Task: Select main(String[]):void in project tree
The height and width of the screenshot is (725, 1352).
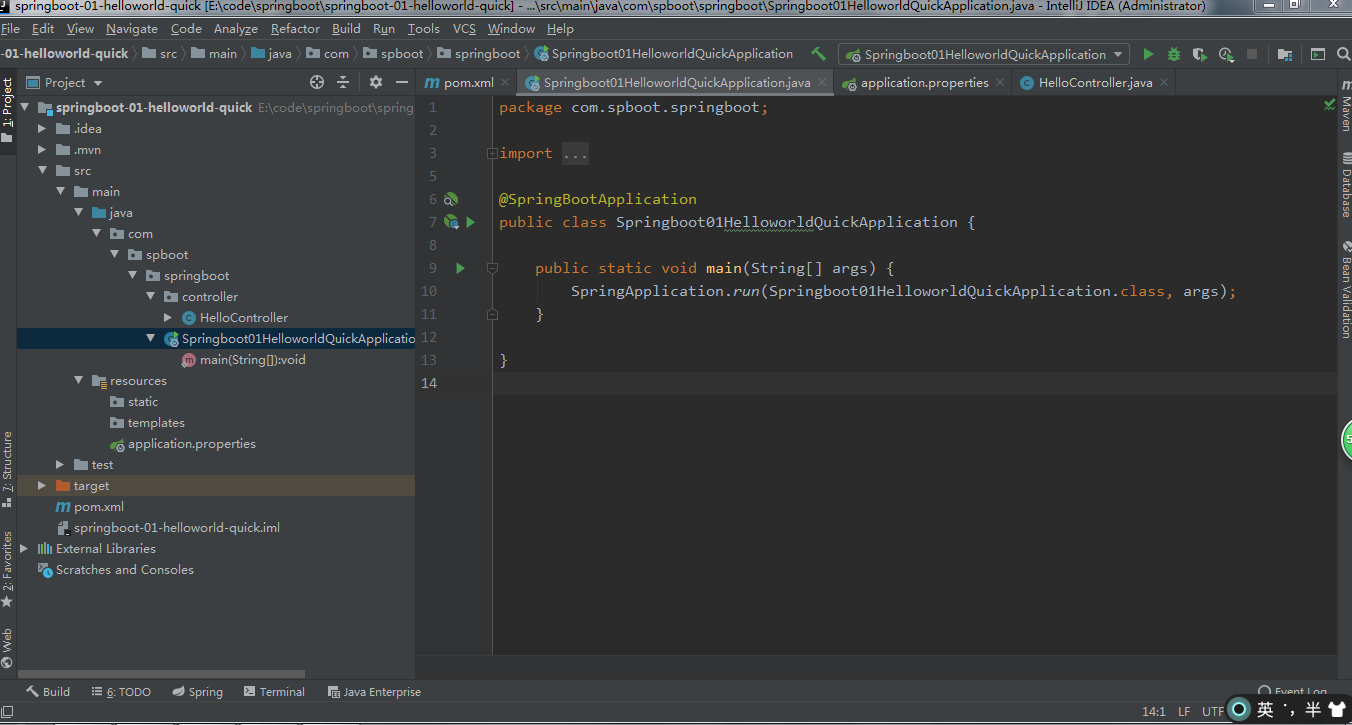Action: (252, 359)
